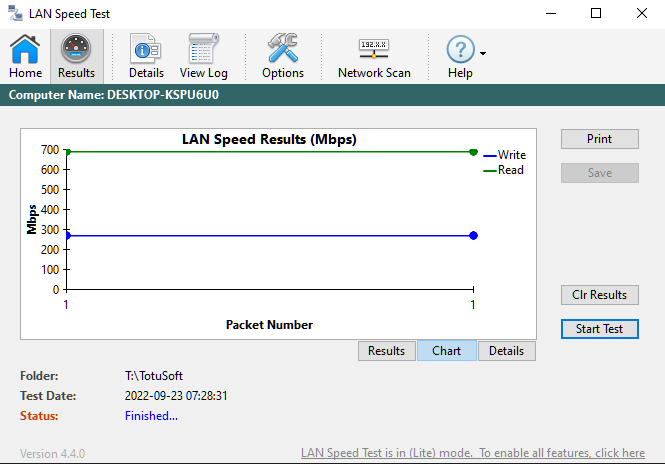Click the blue Write data point on chart
665x464 pixels.
[x=473, y=235]
